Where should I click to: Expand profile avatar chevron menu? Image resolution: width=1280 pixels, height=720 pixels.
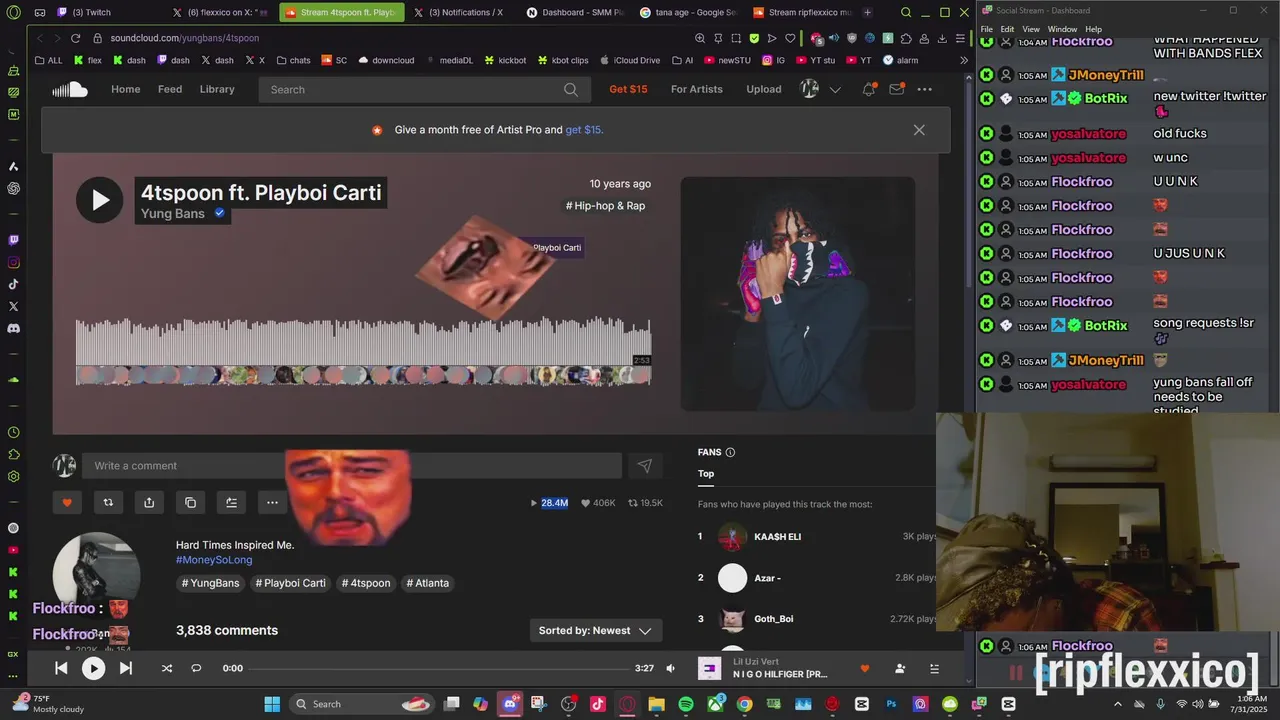835,89
